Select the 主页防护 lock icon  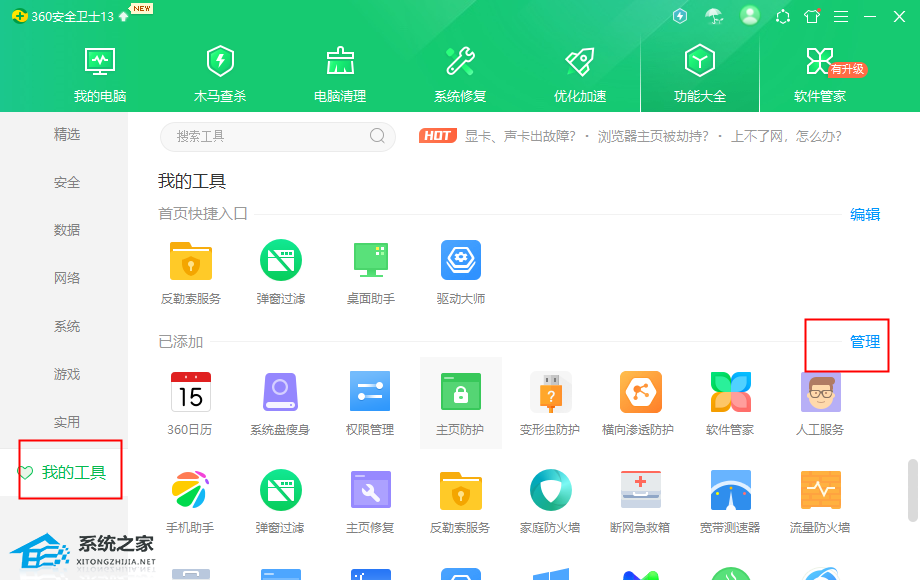(460, 392)
